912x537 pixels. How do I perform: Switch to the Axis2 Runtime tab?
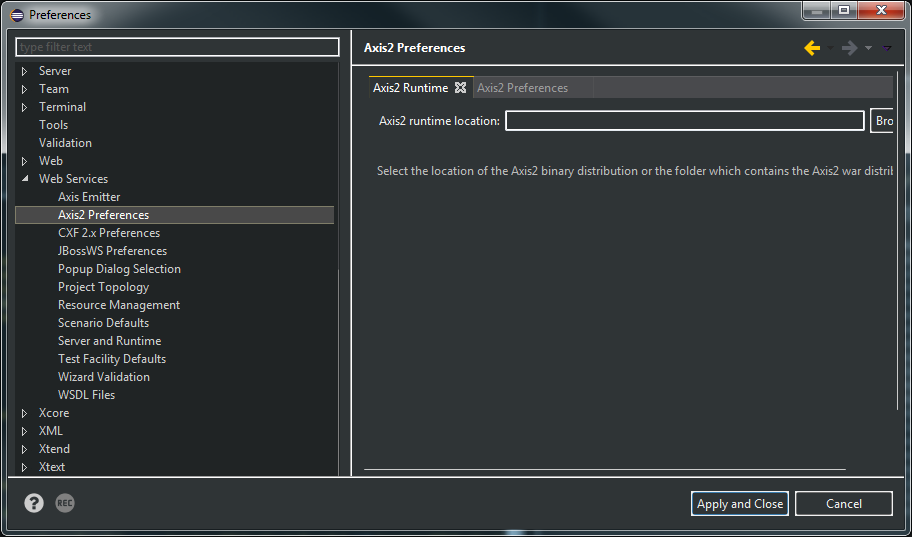411,88
